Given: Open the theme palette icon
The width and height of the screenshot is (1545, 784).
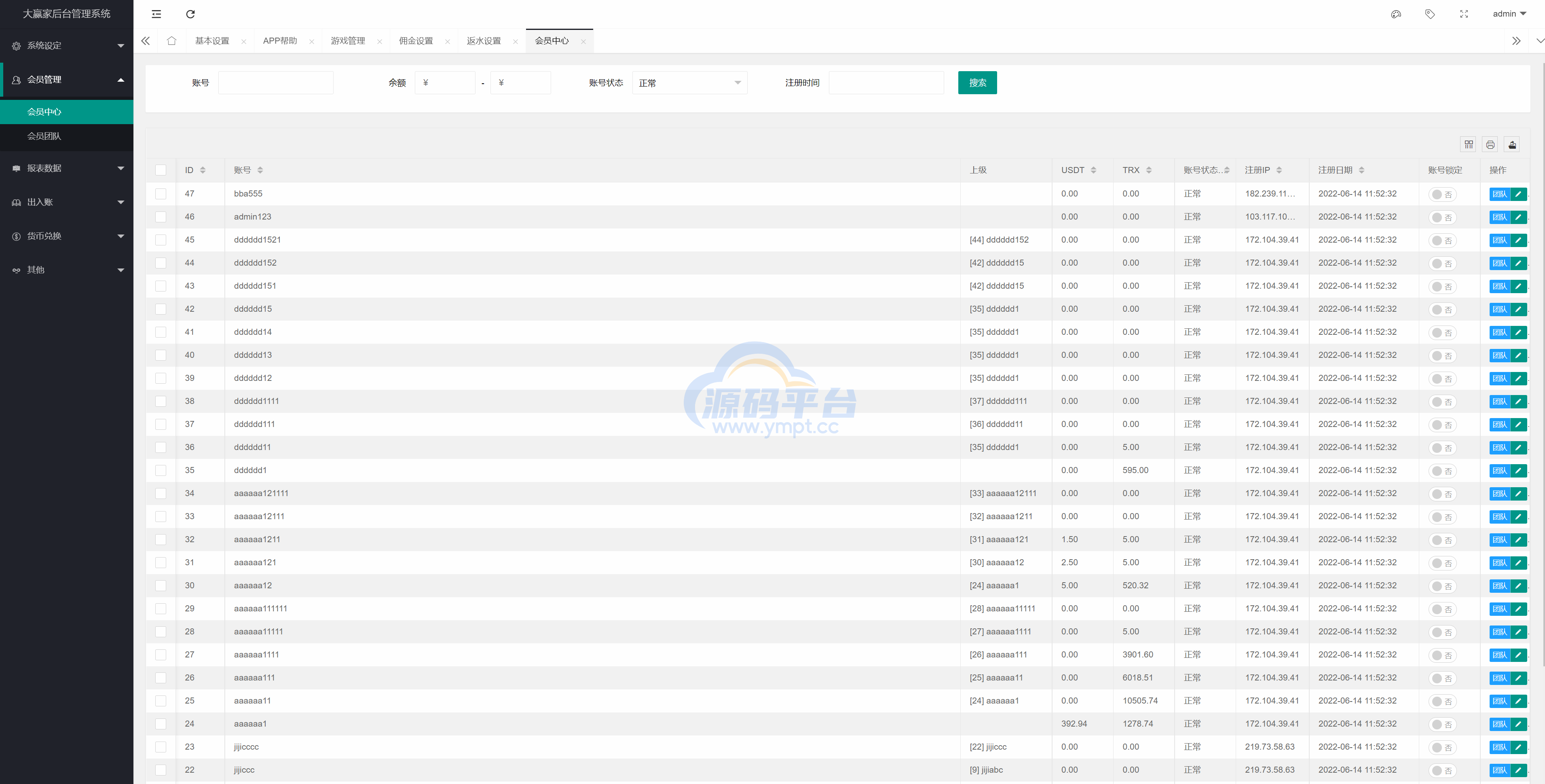Looking at the screenshot, I should [1396, 14].
